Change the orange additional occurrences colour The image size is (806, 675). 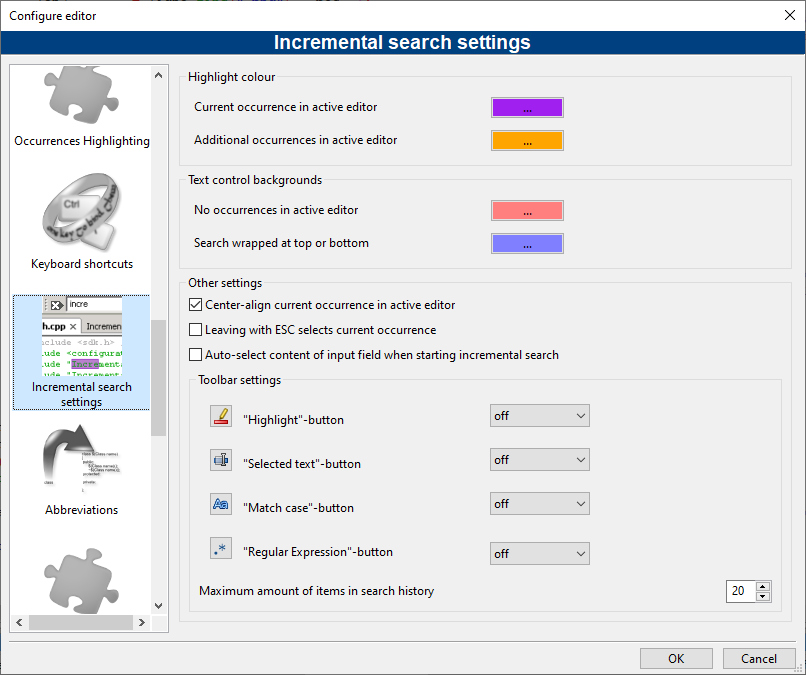(x=527, y=141)
